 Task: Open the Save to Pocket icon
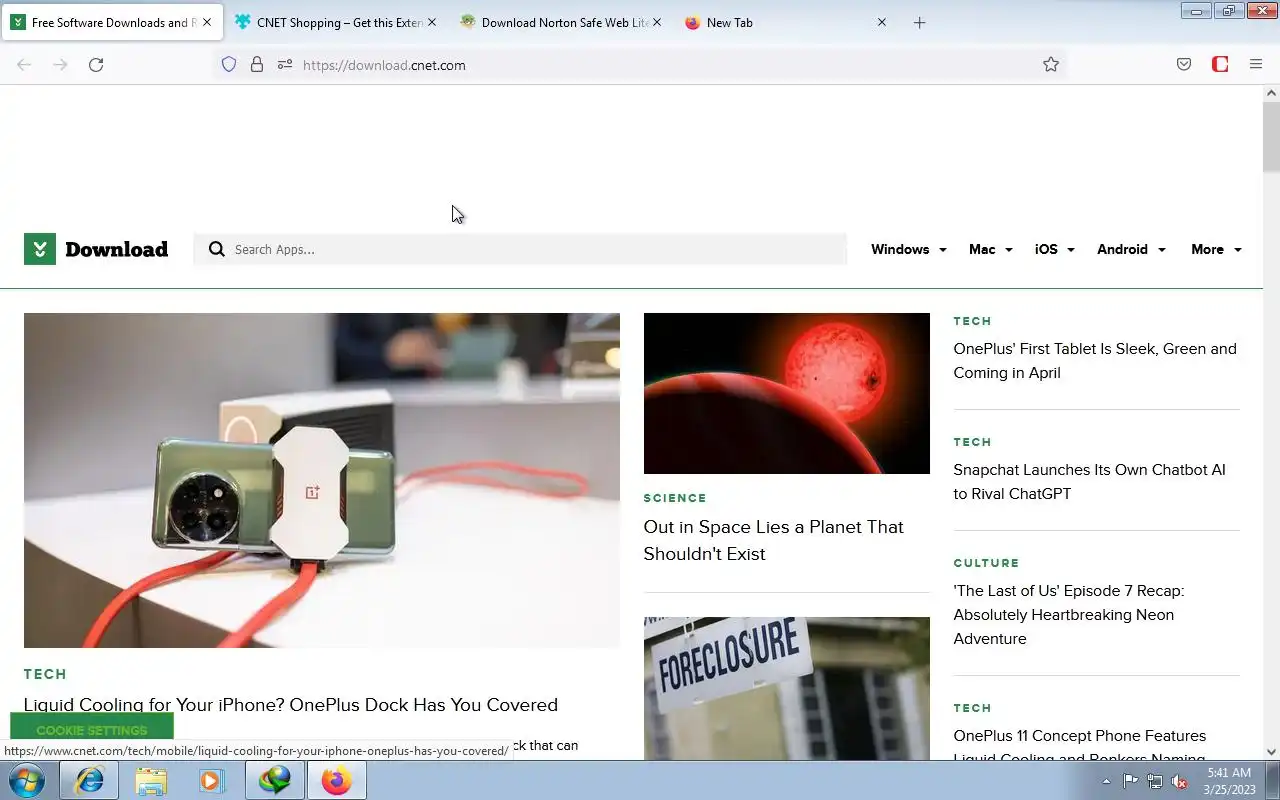click(x=1184, y=65)
